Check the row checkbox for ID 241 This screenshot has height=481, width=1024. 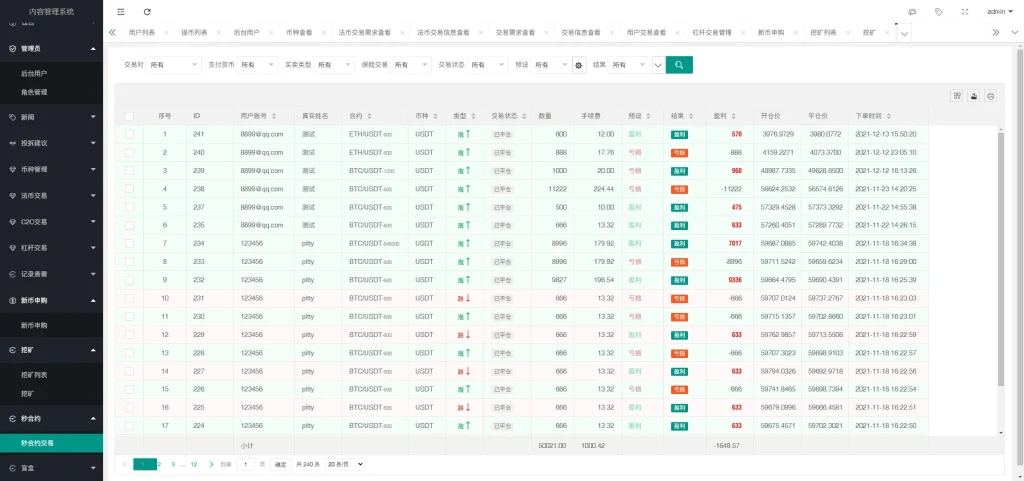(x=129, y=134)
